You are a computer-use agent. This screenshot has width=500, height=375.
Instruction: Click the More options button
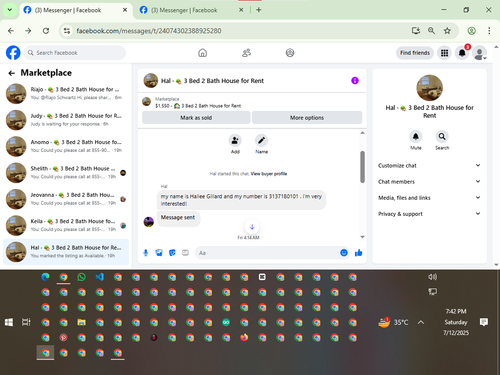click(x=307, y=118)
